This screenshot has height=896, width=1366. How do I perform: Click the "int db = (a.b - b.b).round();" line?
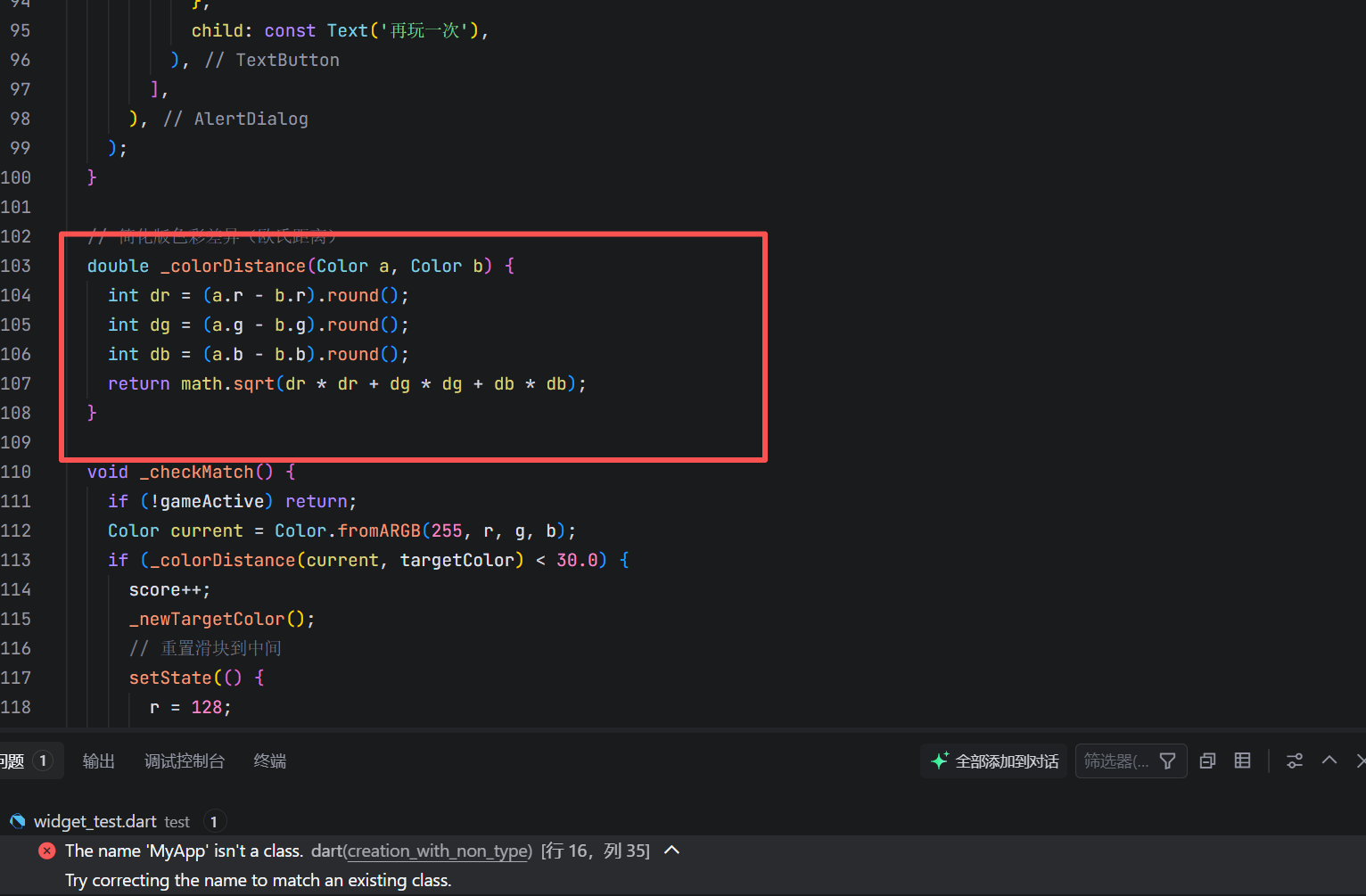click(259, 354)
